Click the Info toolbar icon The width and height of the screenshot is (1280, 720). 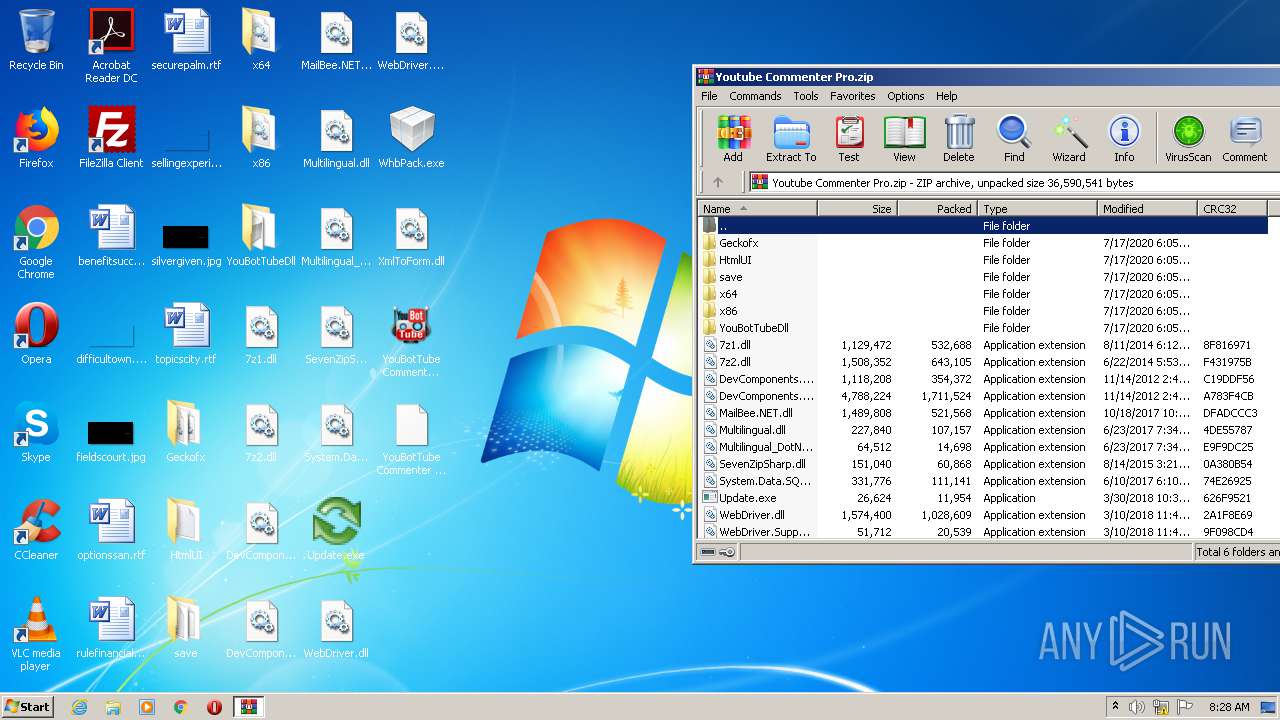(x=1124, y=138)
